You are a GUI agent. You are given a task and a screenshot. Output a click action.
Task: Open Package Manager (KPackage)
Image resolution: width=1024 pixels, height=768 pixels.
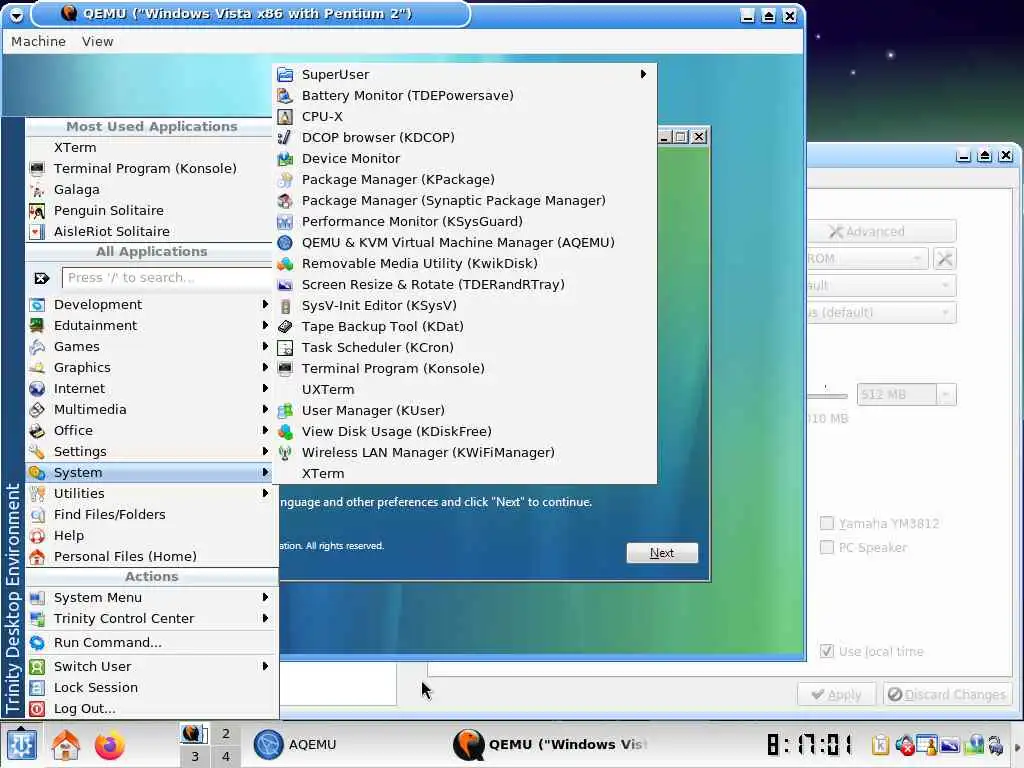pos(464,179)
